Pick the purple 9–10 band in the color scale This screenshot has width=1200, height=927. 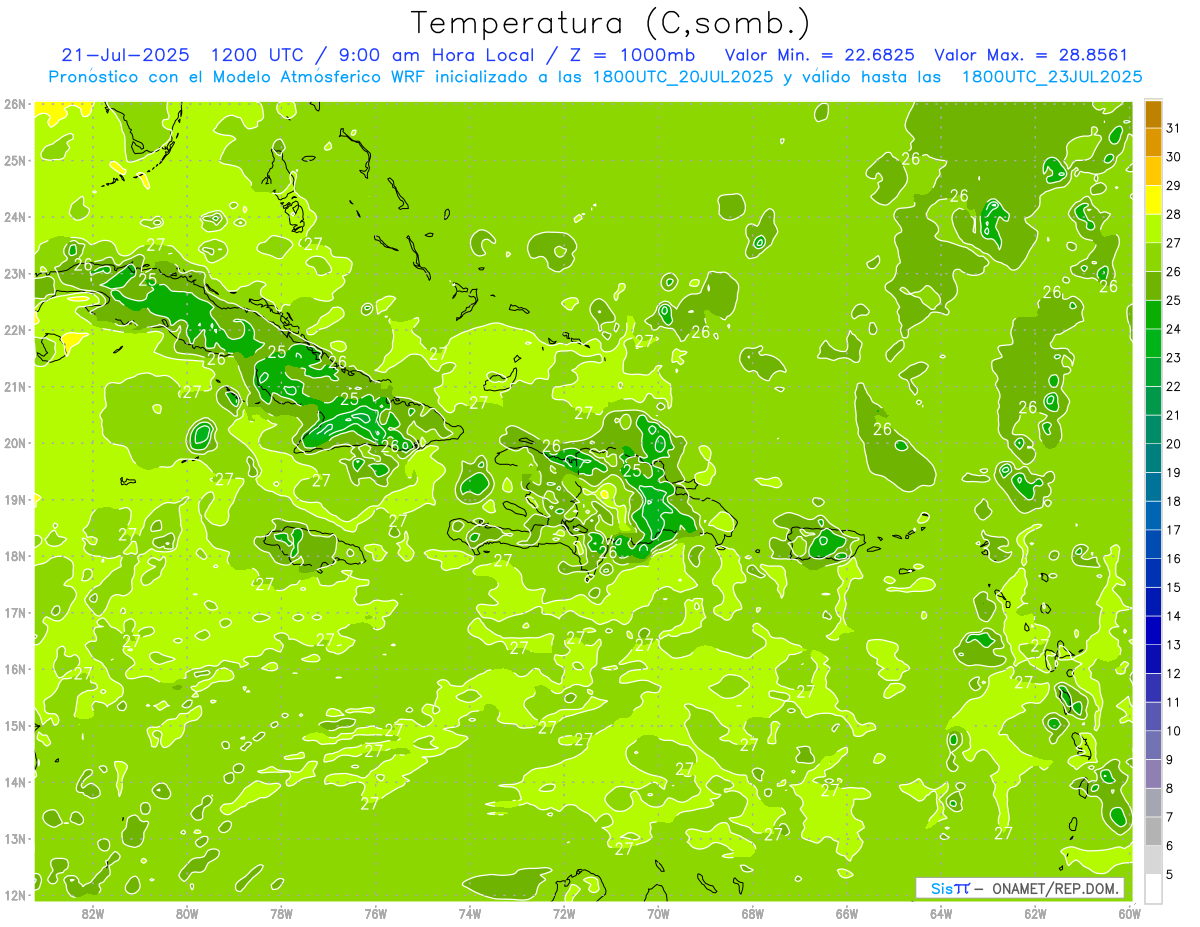click(x=1153, y=745)
